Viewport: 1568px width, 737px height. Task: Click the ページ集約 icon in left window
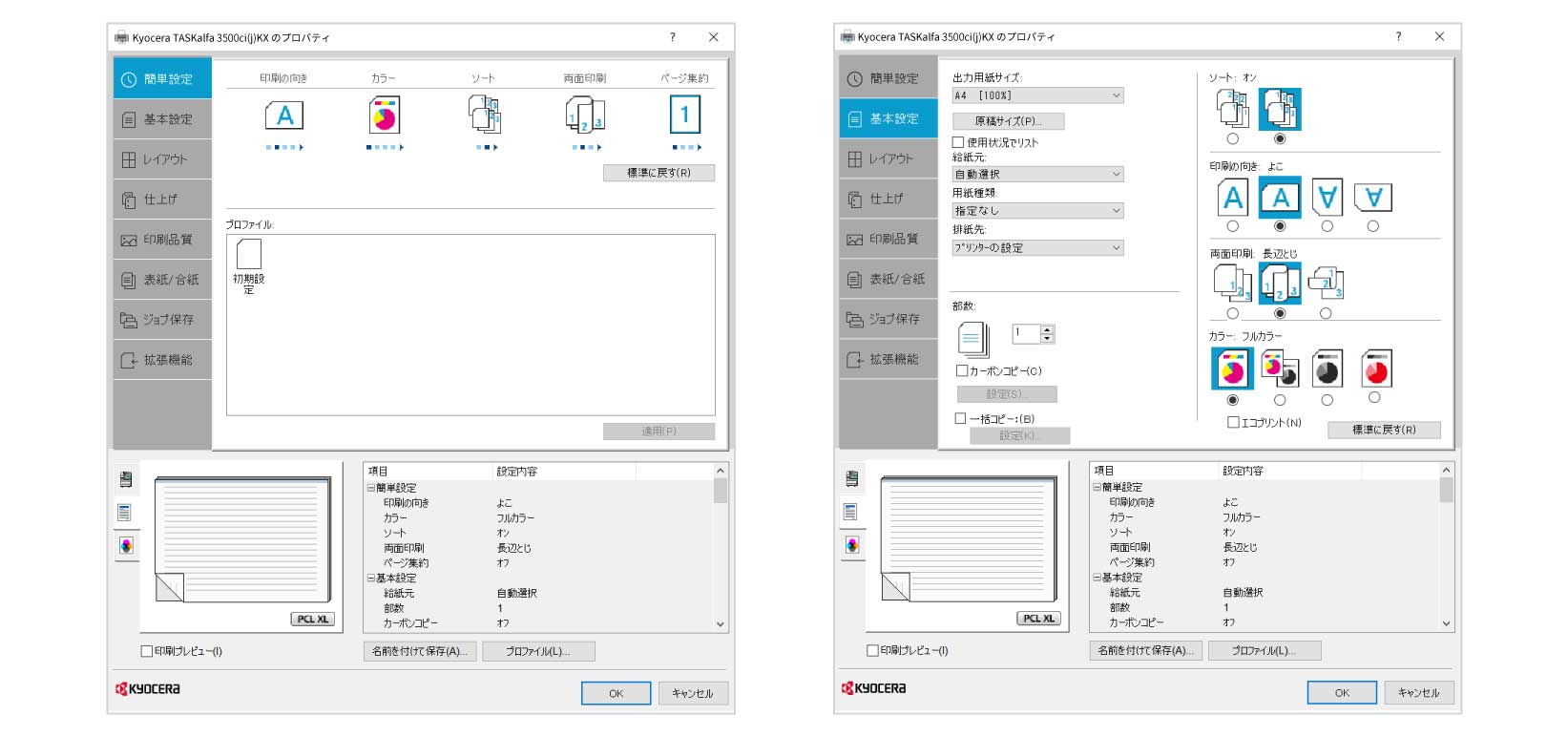click(684, 115)
